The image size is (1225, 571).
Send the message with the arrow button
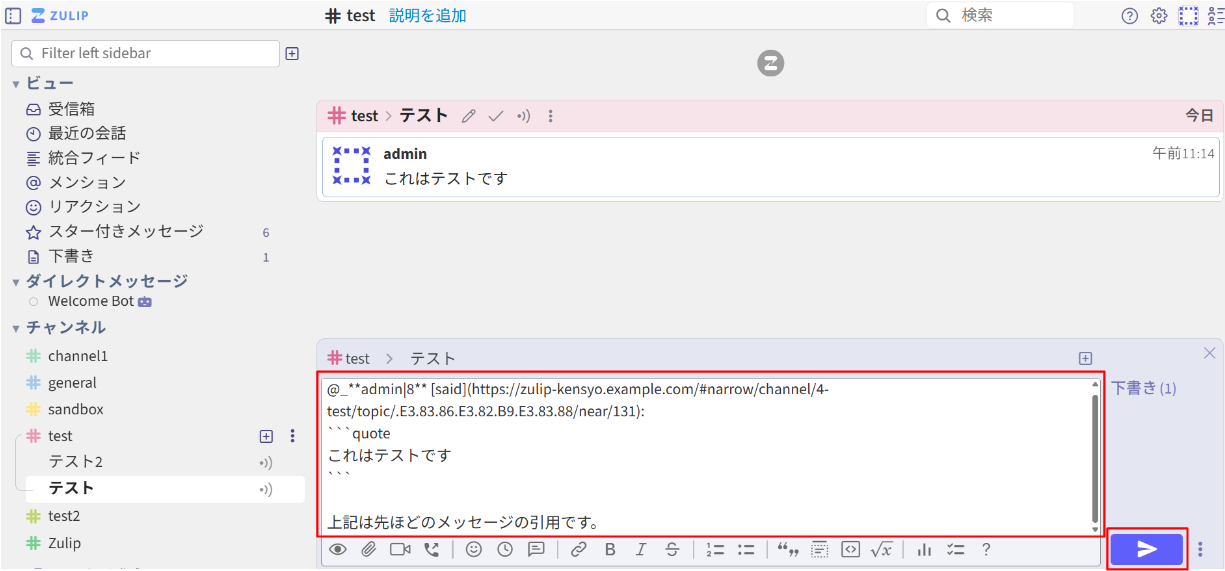click(1146, 549)
